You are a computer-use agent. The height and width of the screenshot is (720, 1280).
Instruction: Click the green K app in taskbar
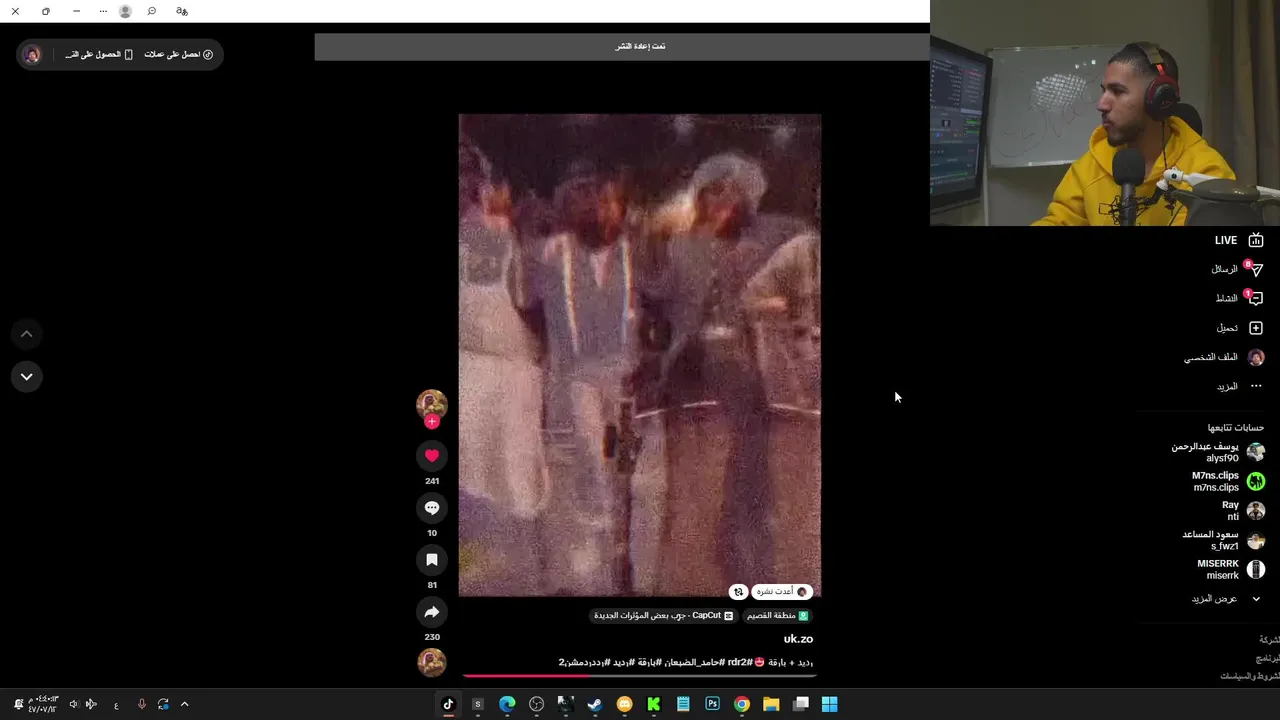coord(654,704)
